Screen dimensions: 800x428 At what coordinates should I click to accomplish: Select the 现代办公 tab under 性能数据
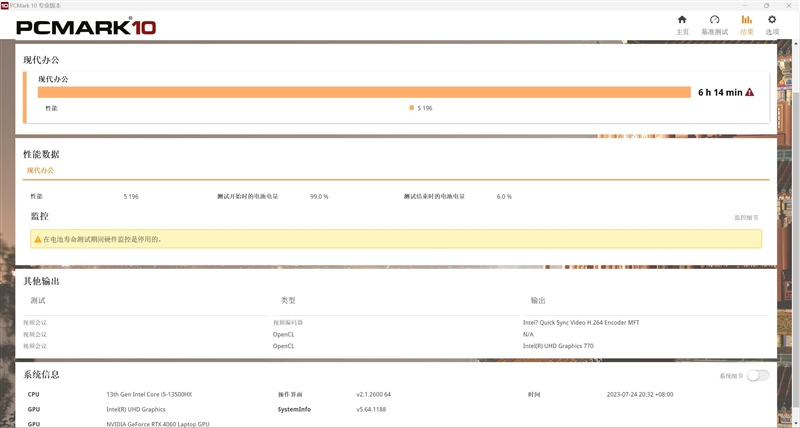tap(40, 170)
